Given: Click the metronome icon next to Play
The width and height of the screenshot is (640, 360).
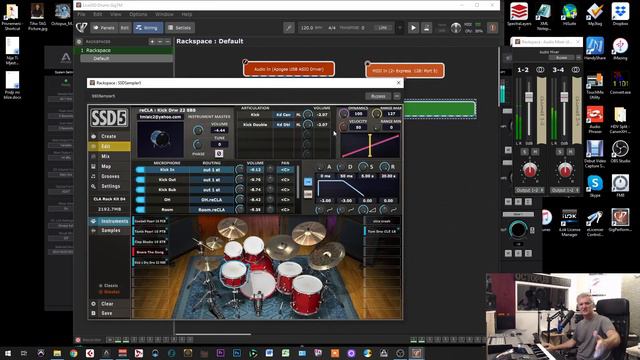Looking at the screenshot, I should pyautogui.click(x=426, y=28).
